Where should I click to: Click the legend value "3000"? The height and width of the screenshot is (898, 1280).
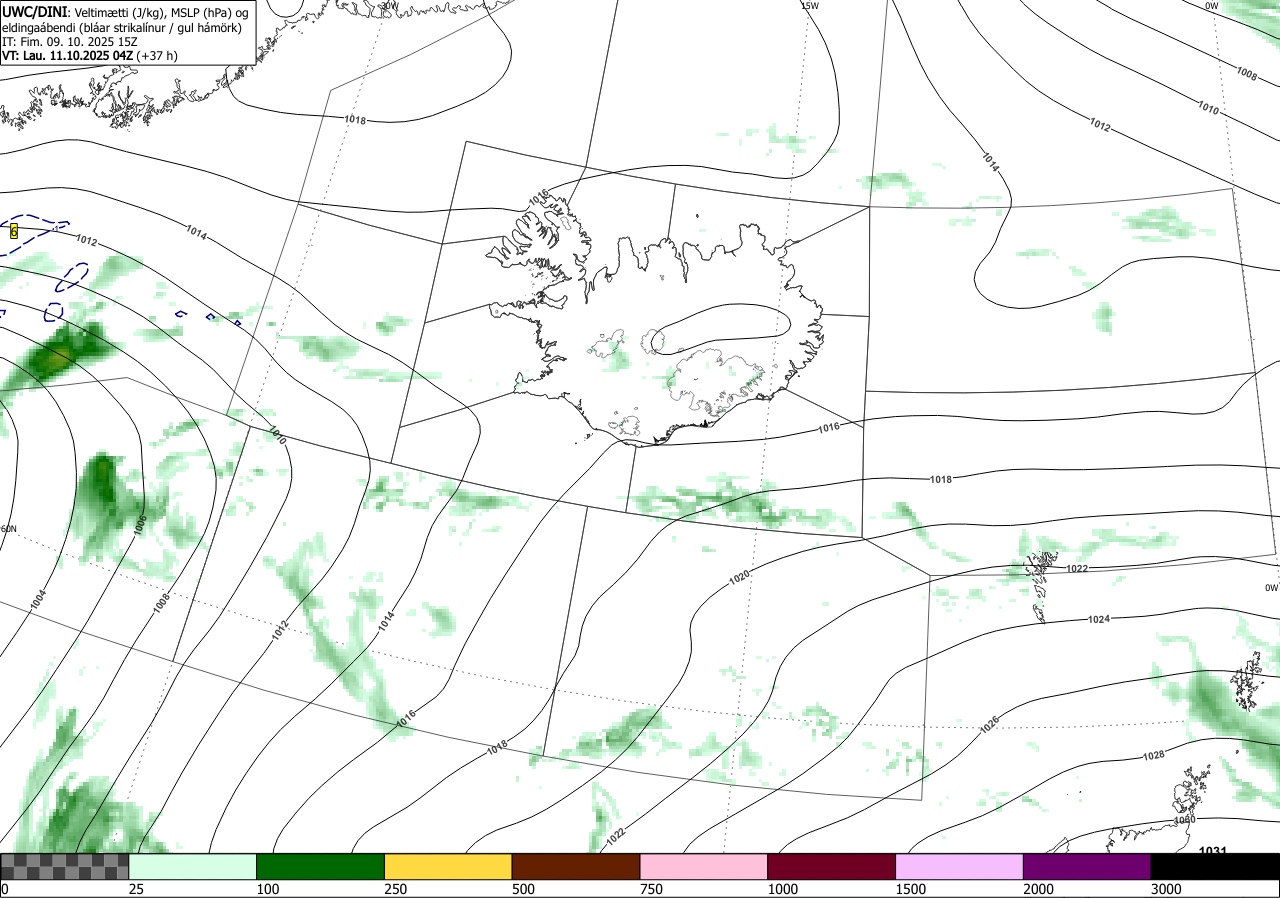coord(1166,889)
